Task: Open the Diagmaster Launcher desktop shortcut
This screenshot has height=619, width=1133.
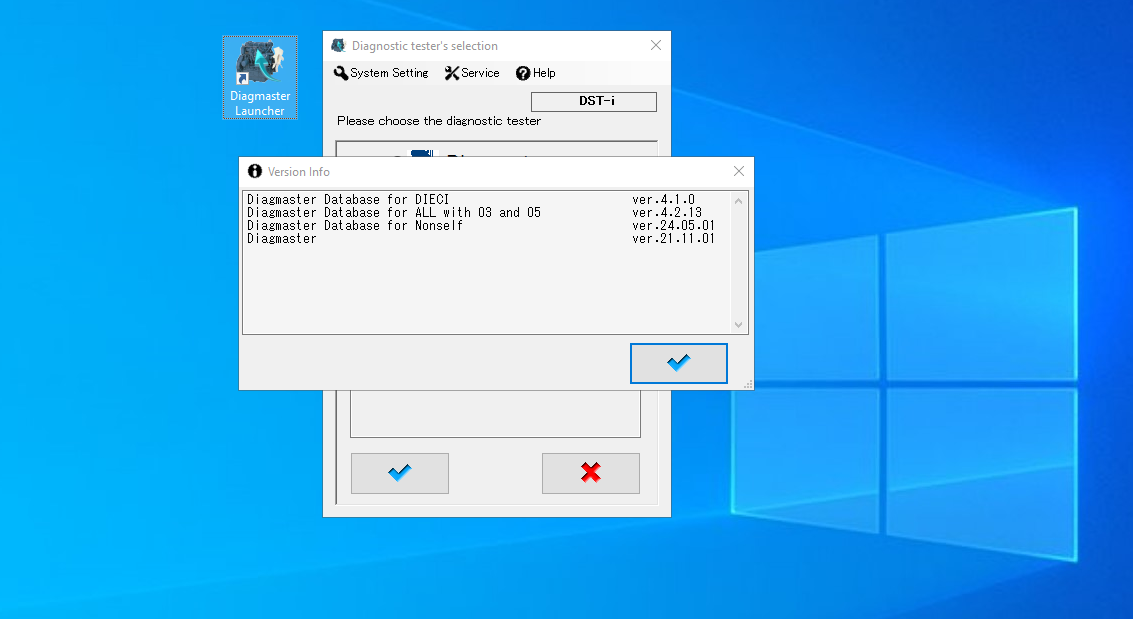Action: click(259, 78)
